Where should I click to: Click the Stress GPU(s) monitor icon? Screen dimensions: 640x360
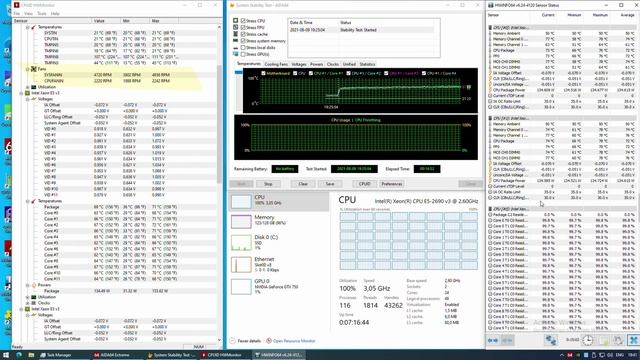pos(236,54)
